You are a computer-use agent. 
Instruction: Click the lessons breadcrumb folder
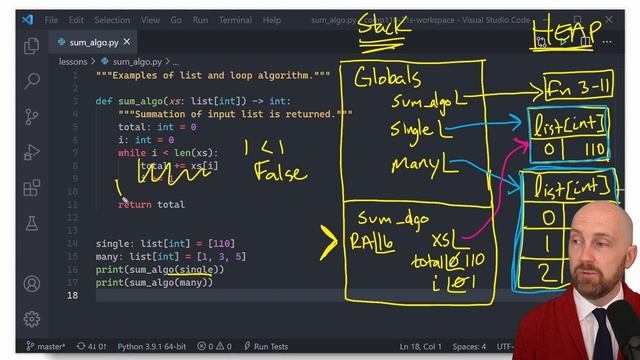(73, 62)
